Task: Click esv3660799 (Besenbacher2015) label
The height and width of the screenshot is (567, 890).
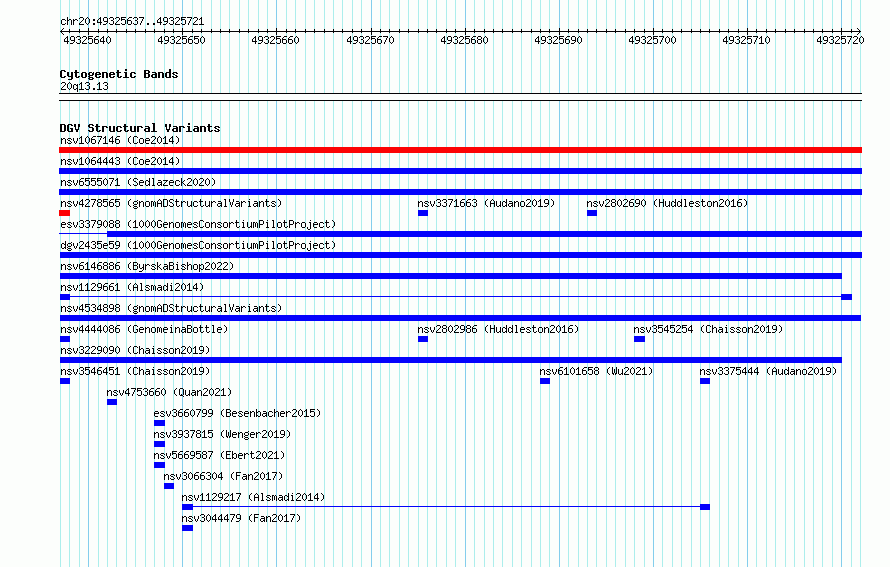Action: click(x=237, y=413)
